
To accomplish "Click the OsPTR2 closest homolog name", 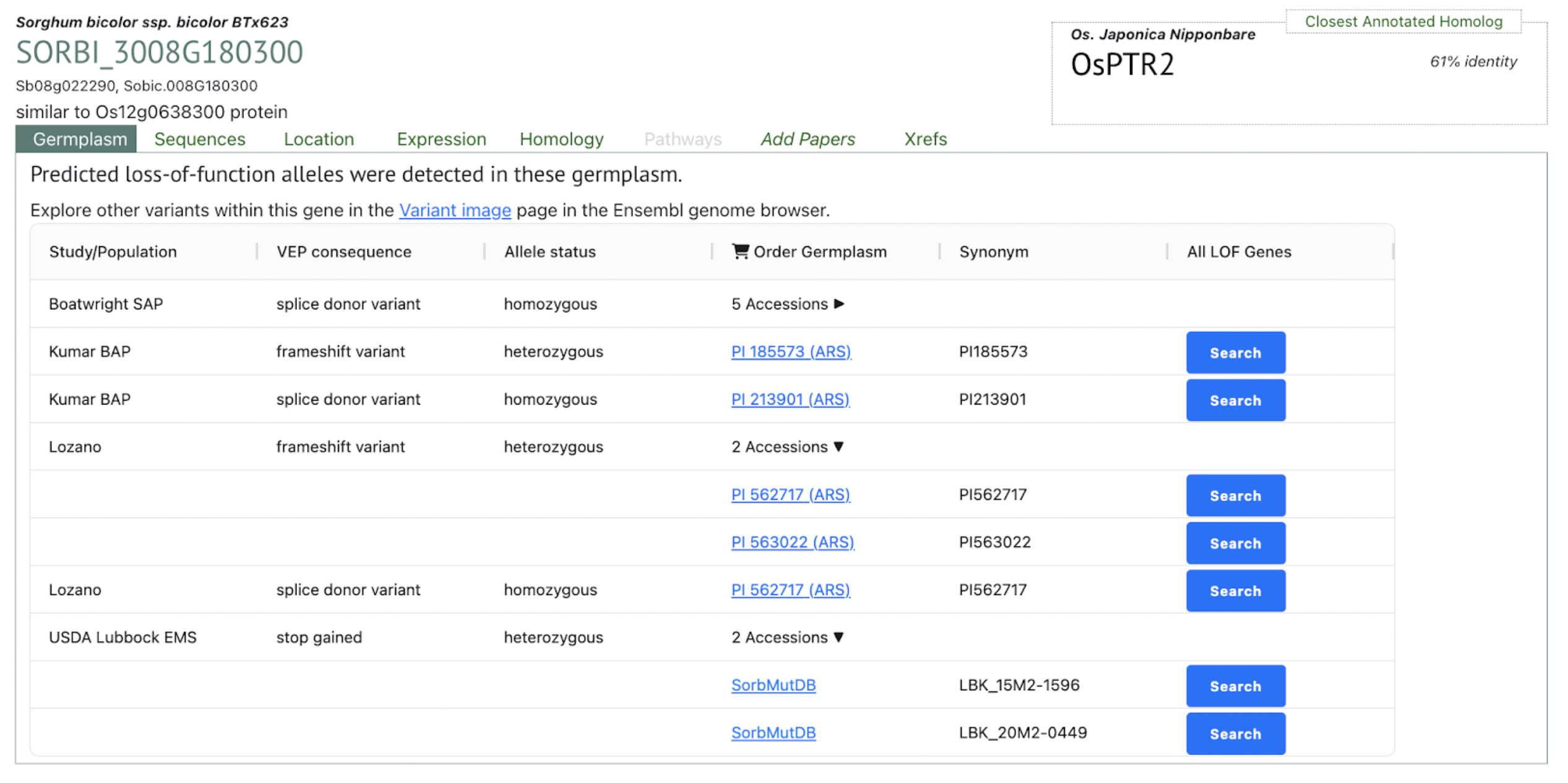I will pyautogui.click(x=1122, y=64).
